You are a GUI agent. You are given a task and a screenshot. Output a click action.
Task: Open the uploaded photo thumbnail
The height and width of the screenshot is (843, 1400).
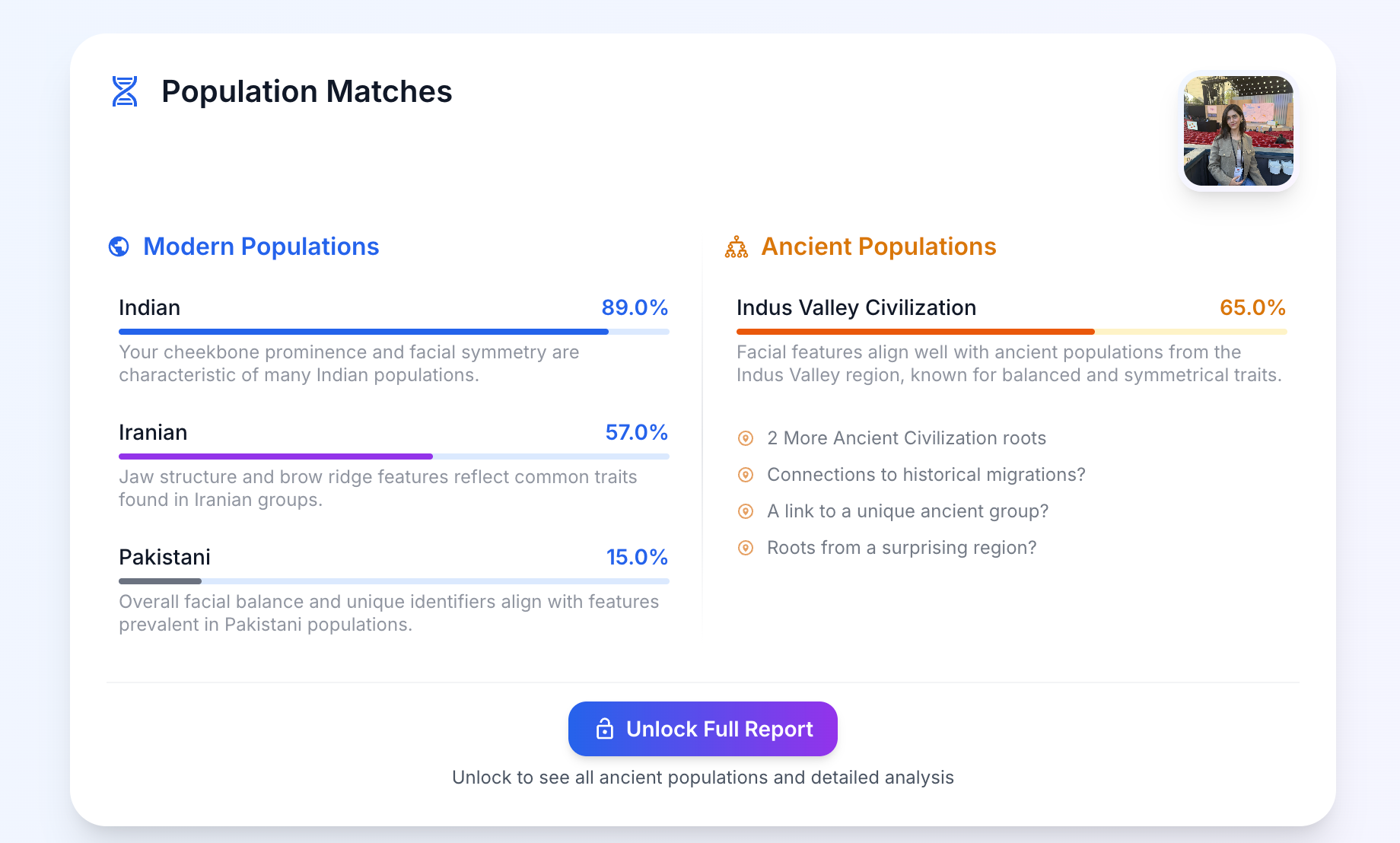(1238, 131)
